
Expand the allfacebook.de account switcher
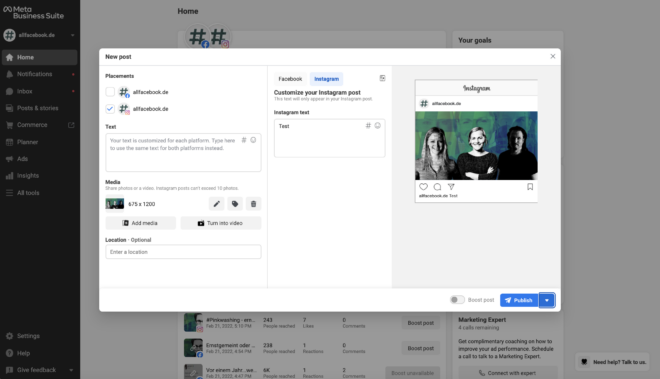click(72, 35)
